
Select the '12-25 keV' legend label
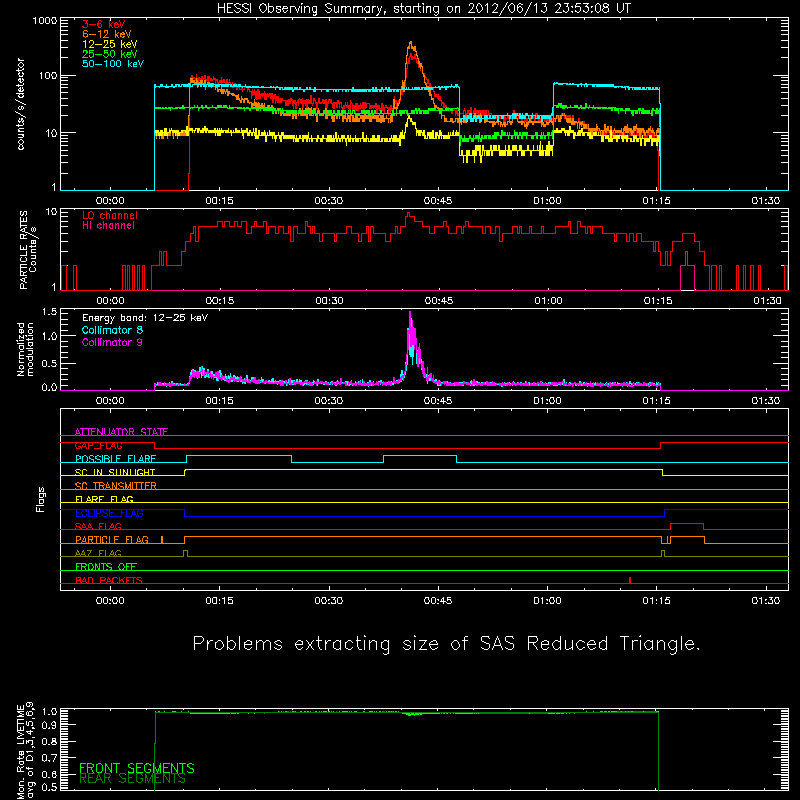(110, 44)
